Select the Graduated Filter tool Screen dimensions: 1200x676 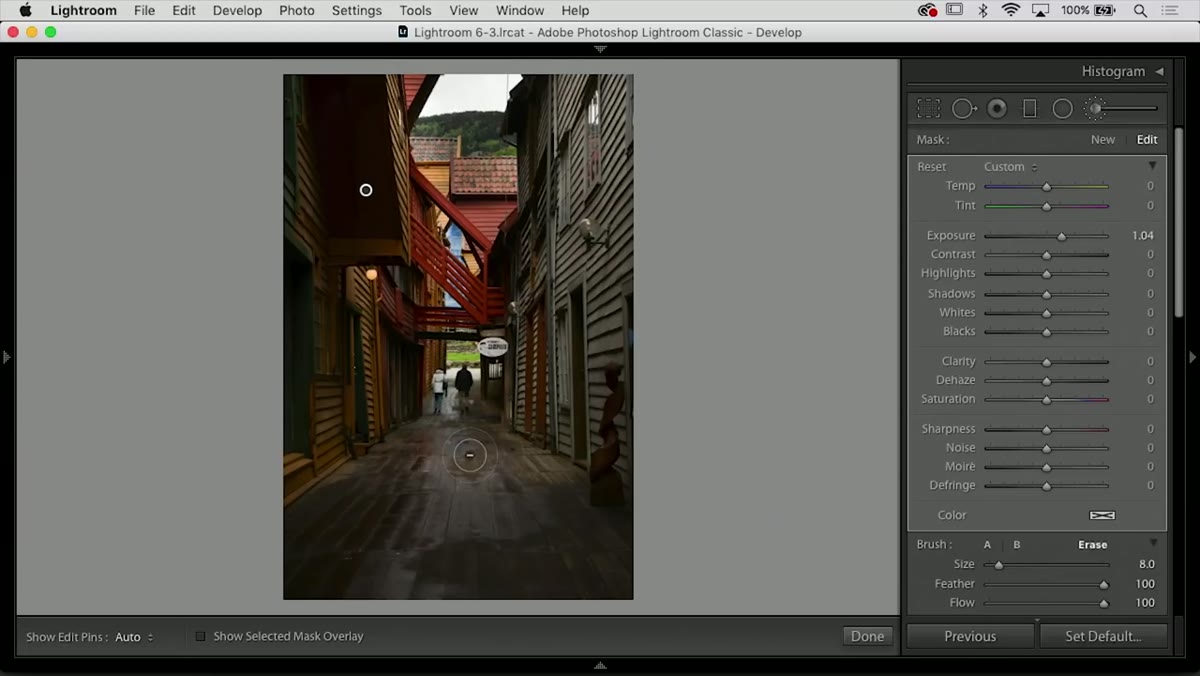(1030, 108)
